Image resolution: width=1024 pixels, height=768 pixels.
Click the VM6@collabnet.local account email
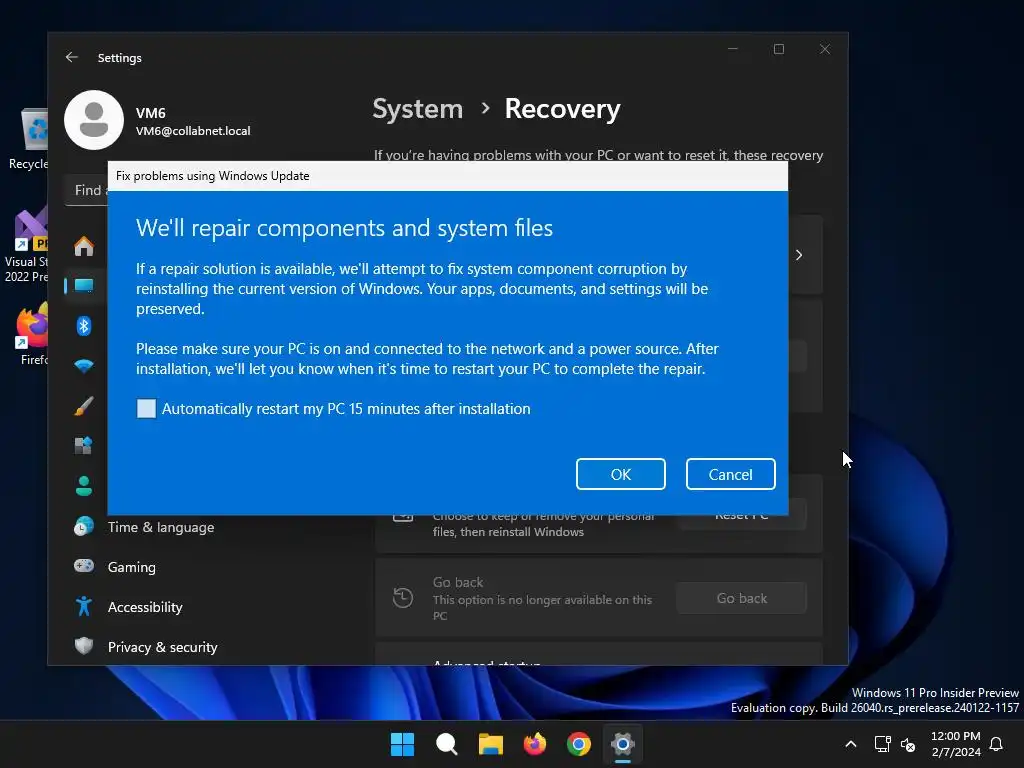coord(193,131)
